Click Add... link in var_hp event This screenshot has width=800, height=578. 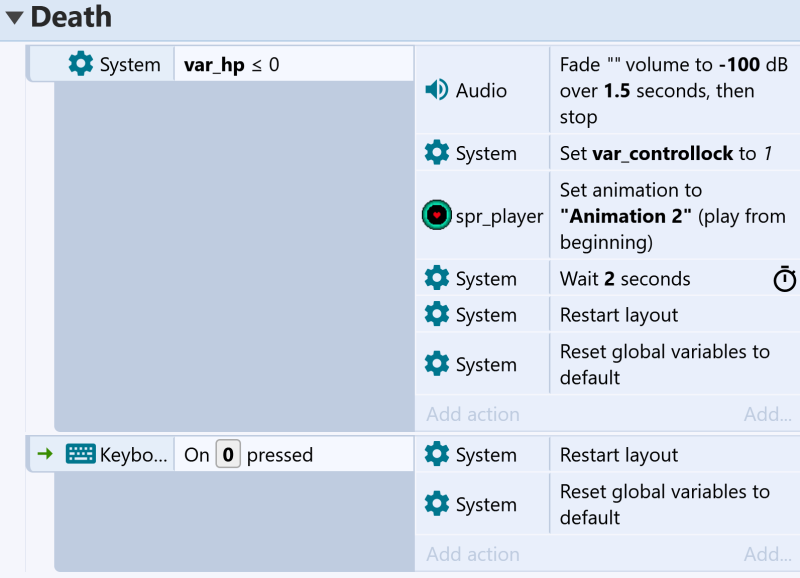point(767,414)
